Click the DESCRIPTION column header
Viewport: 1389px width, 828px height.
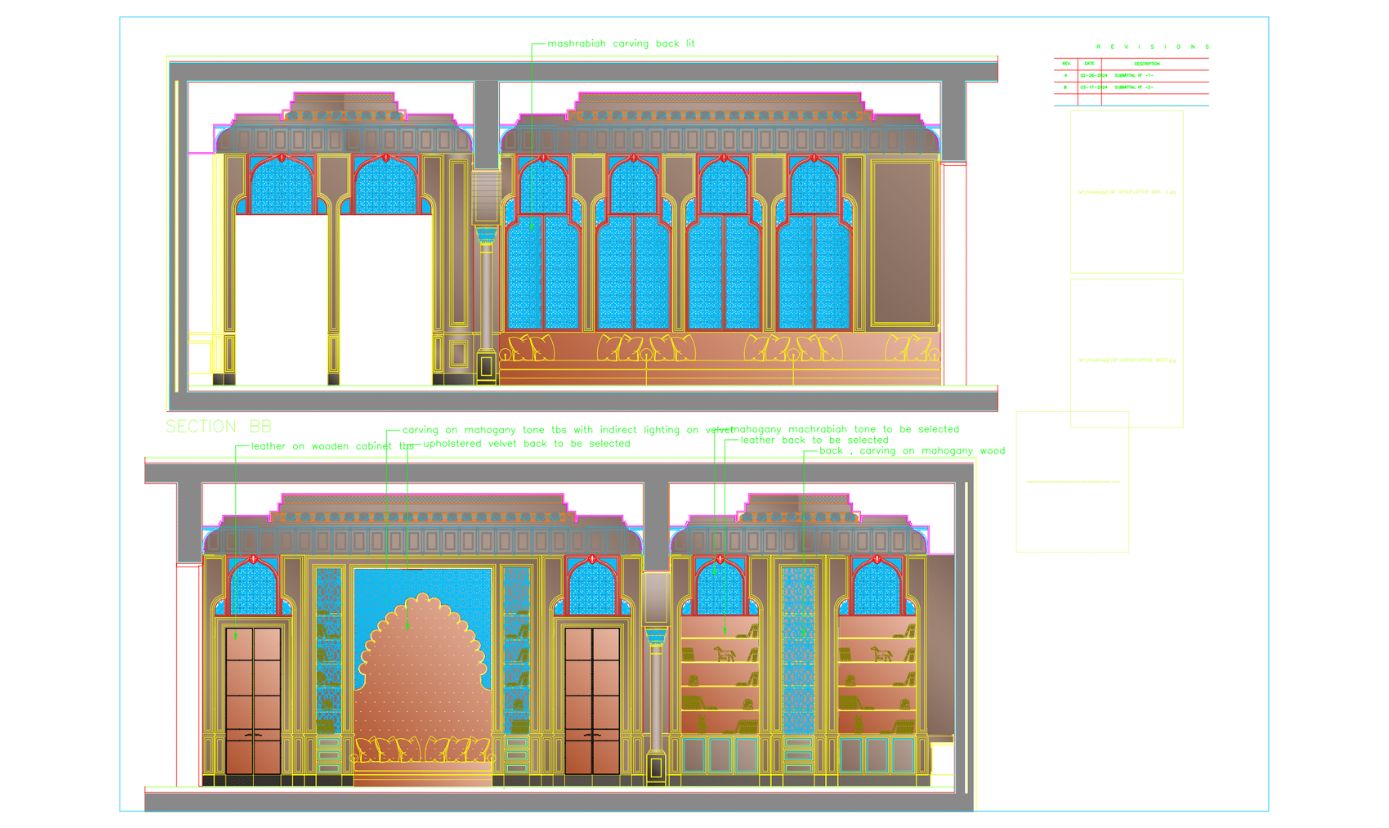pyautogui.click(x=1146, y=63)
